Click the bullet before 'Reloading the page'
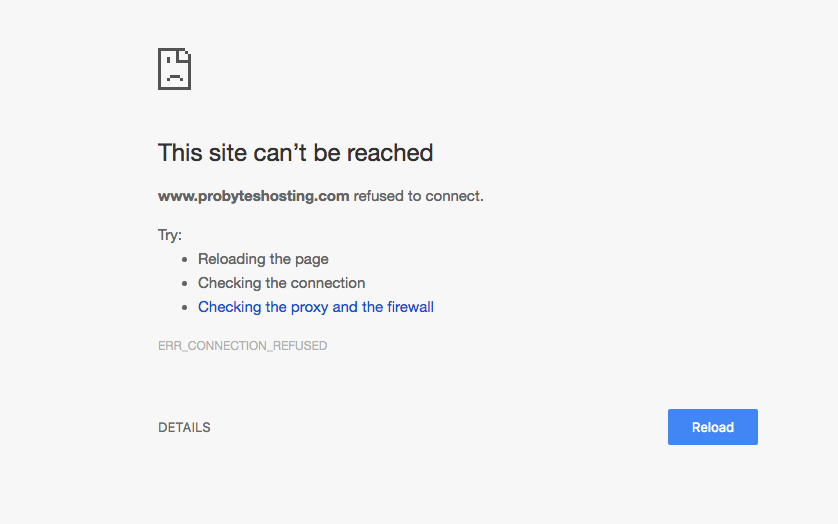This screenshot has width=838, height=524. coord(184,260)
